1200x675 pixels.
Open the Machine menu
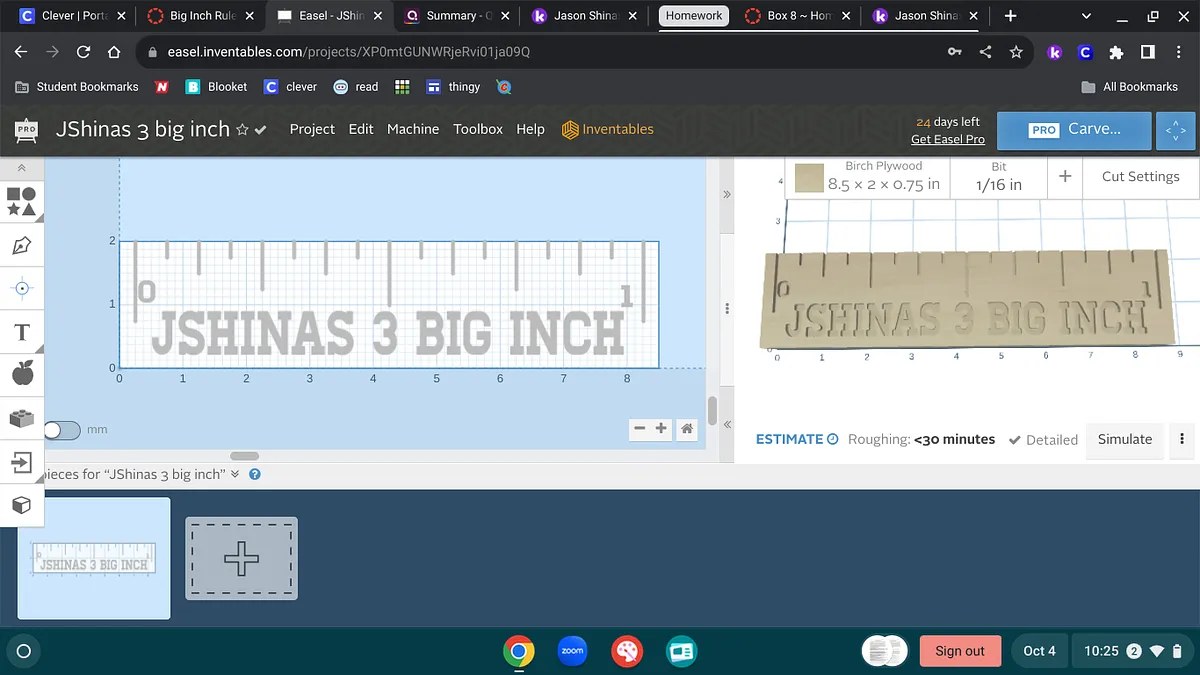click(x=413, y=129)
